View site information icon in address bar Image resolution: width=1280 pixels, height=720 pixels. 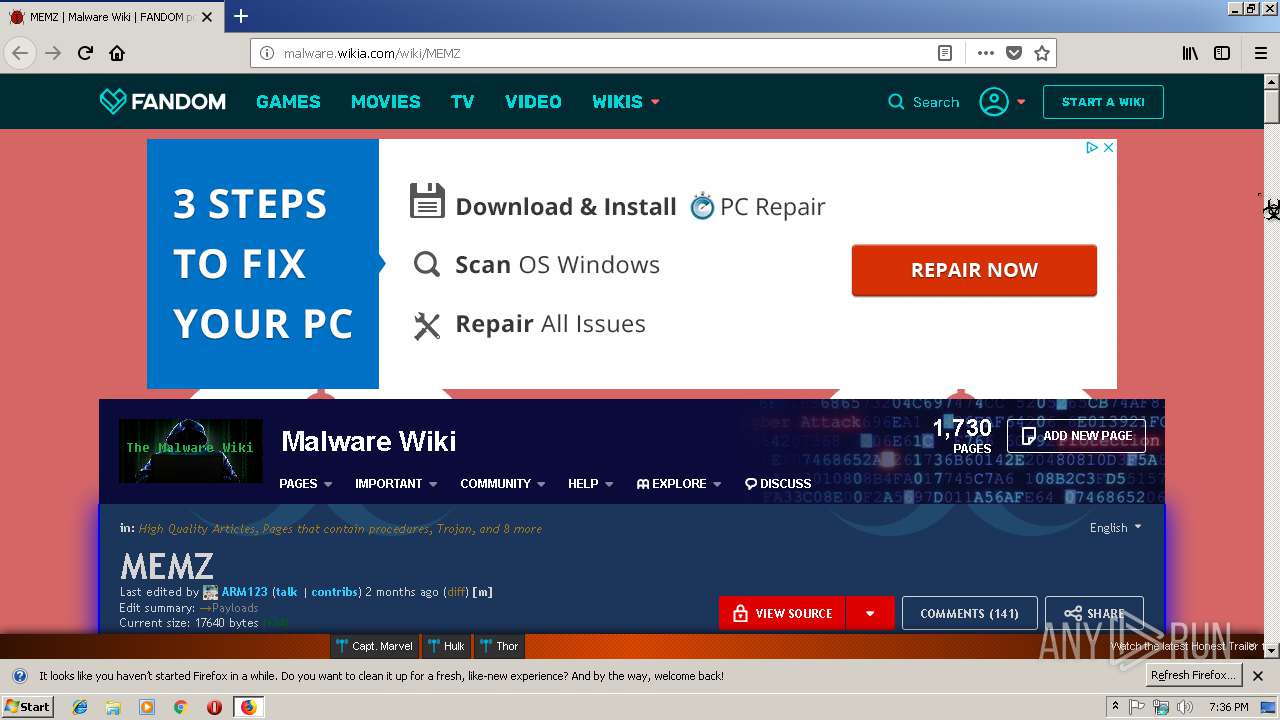(x=266, y=53)
